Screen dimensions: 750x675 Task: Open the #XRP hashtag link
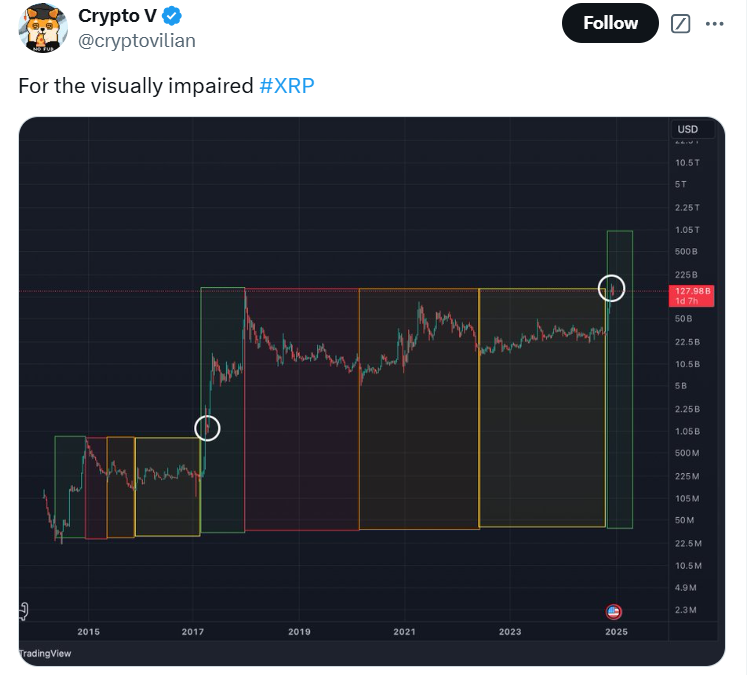(x=287, y=86)
